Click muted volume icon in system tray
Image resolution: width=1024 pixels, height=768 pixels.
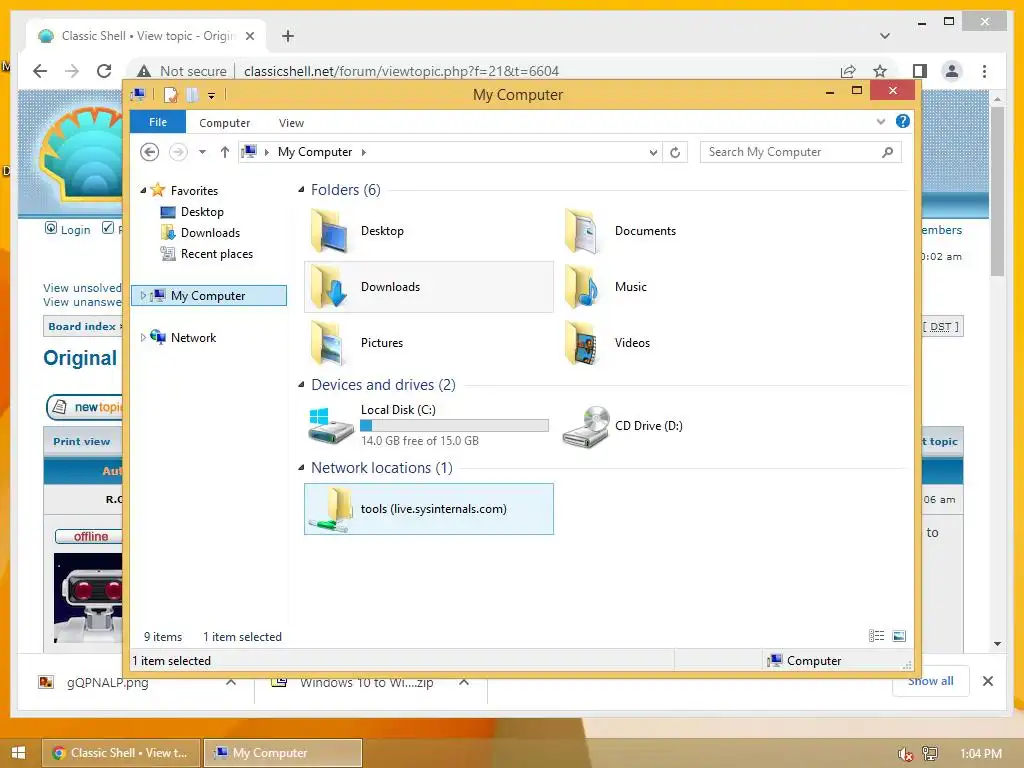(904, 754)
